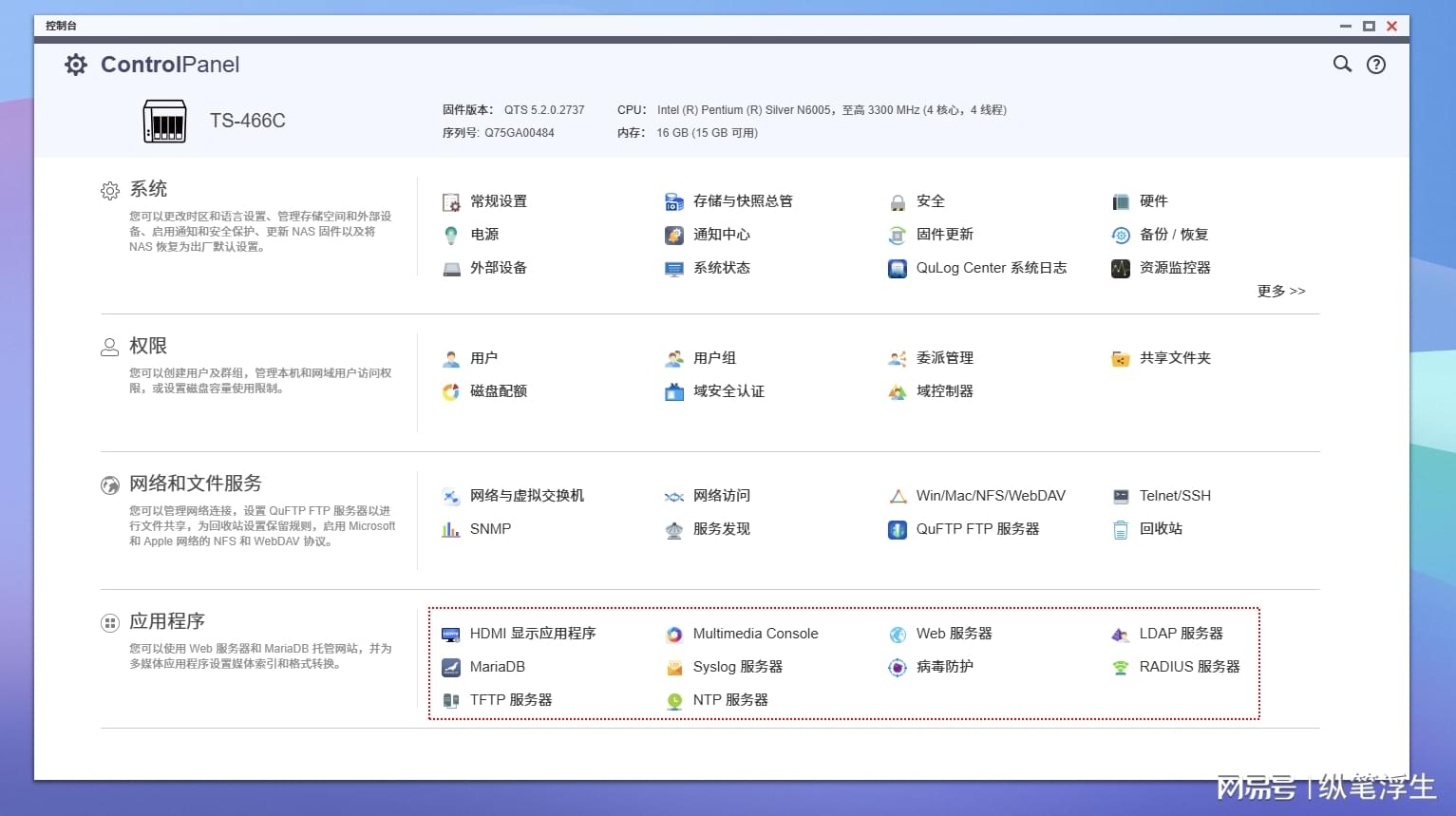Screen dimensions: 1456x816
Task: Click the 用户组 icon
Action: pyautogui.click(x=674, y=358)
